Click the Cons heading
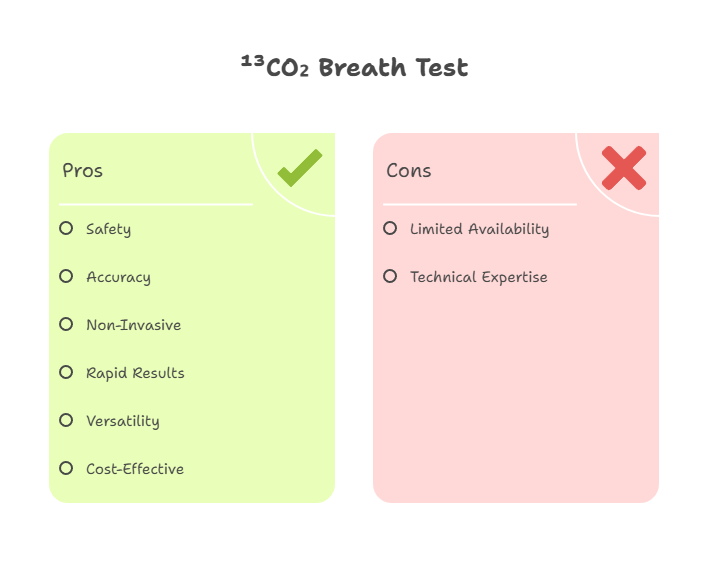708x576 pixels. coord(409,171)
